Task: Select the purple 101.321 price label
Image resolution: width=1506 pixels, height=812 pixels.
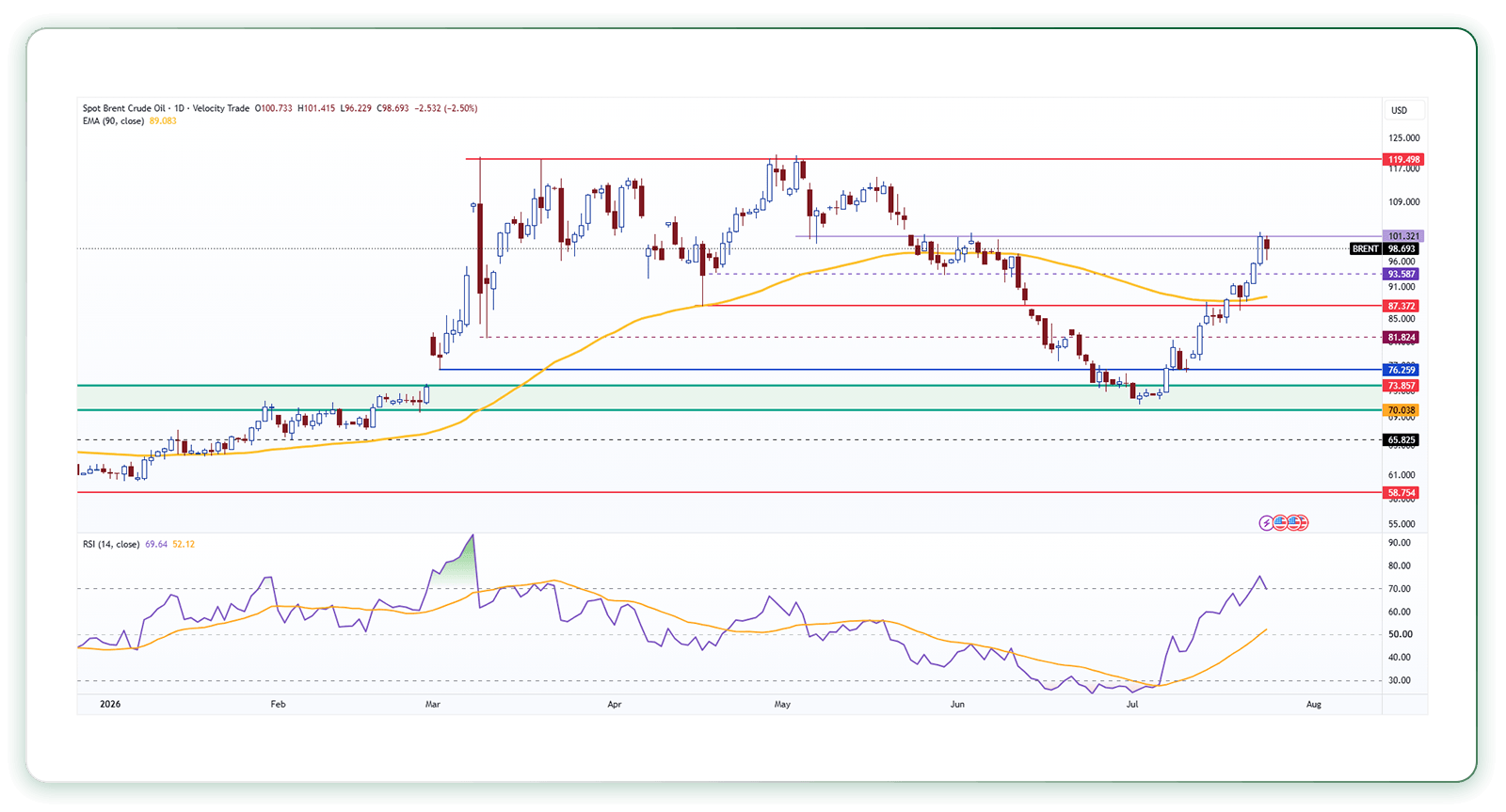Action: coord(1403,236)
